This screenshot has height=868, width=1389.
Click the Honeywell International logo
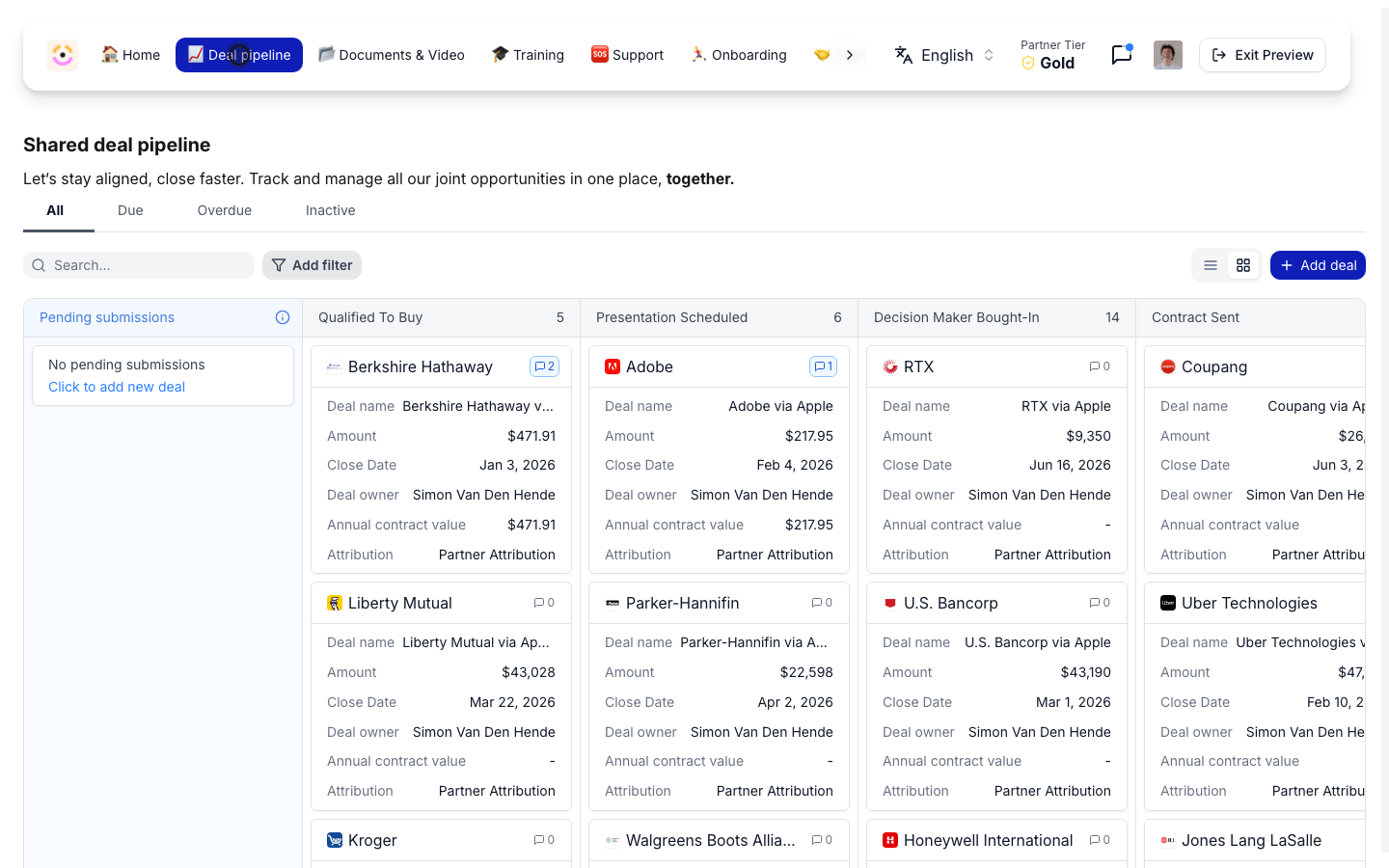(890, 840)
